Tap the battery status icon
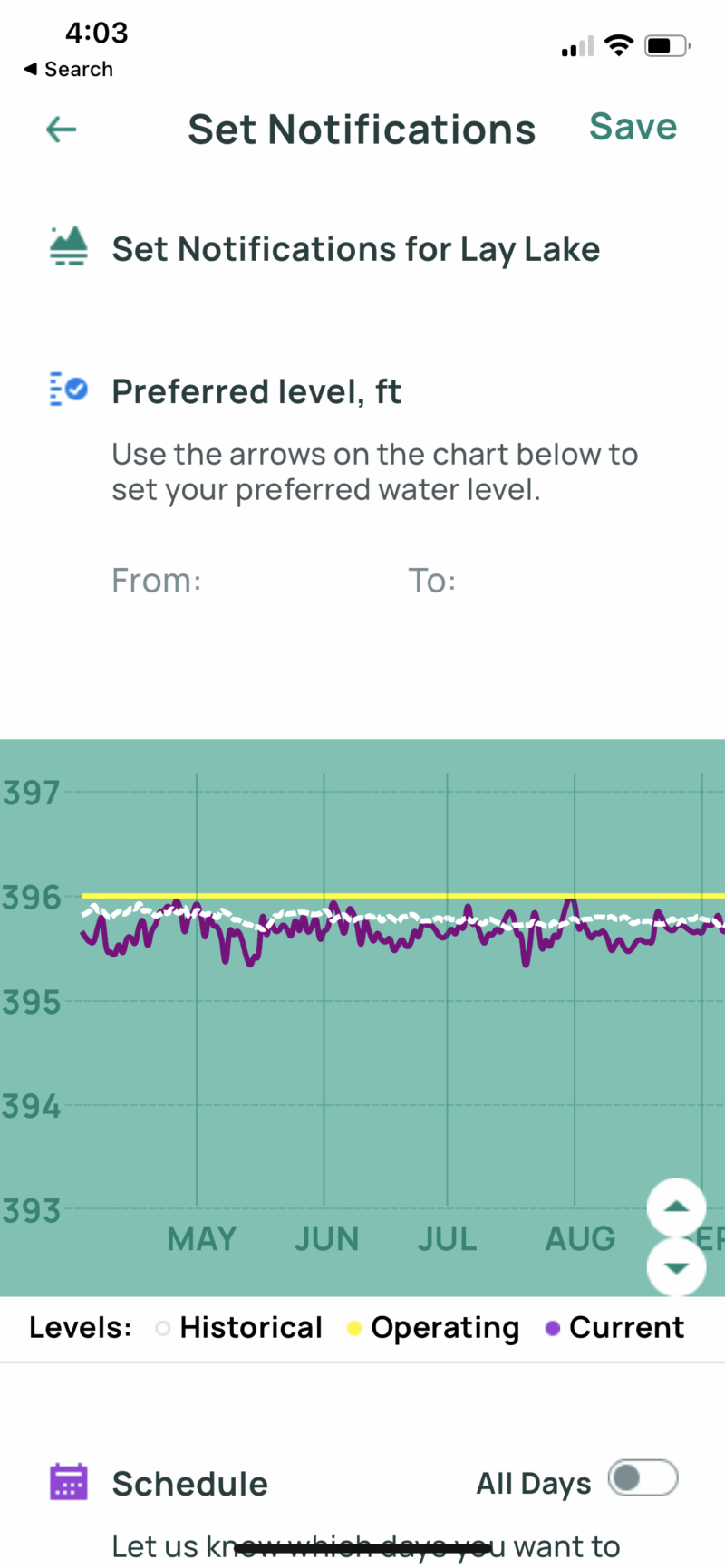725x1568 pixels. click(667, 45)
